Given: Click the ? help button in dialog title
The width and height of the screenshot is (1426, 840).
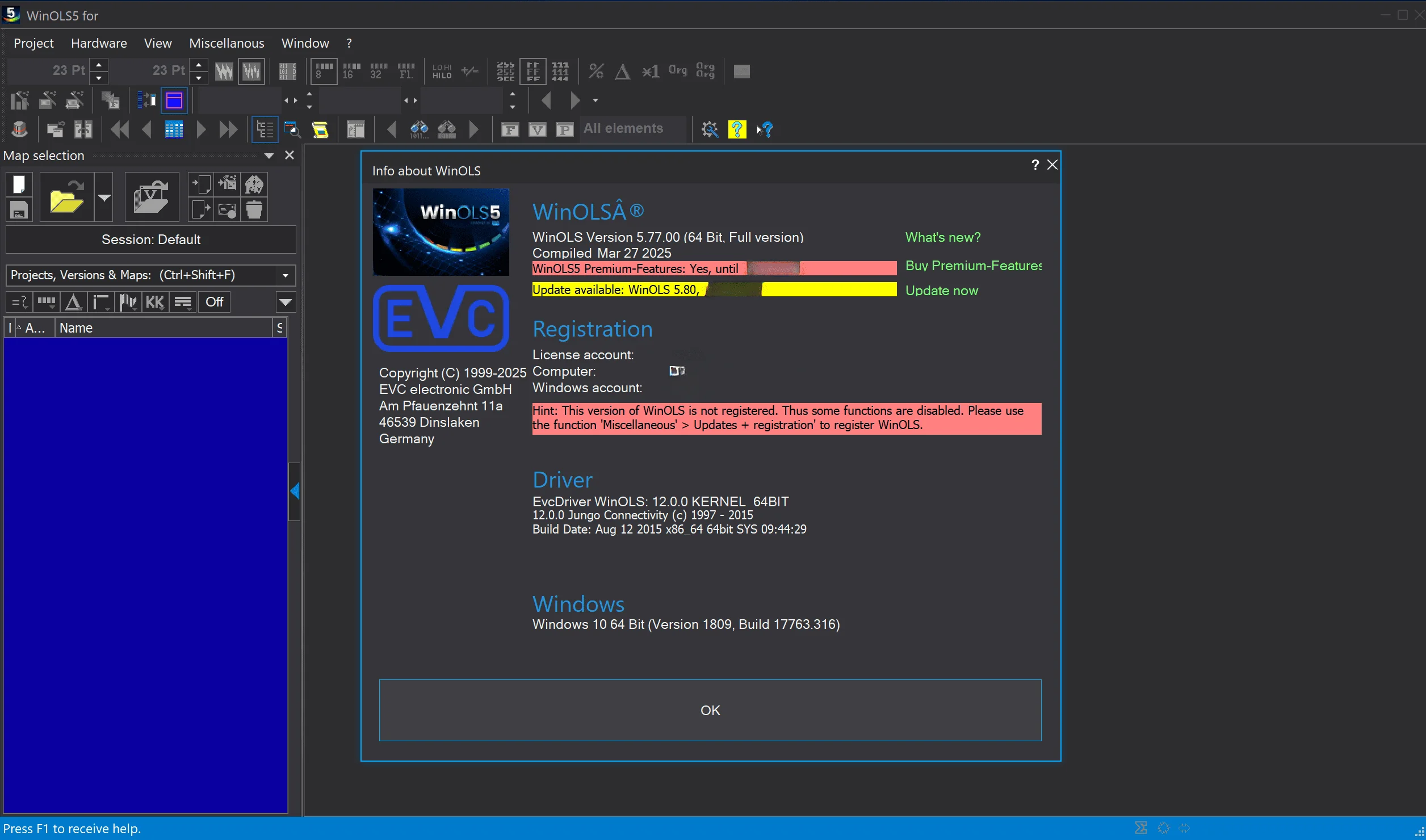Looking at the screenshot, I should (1035, 165).
